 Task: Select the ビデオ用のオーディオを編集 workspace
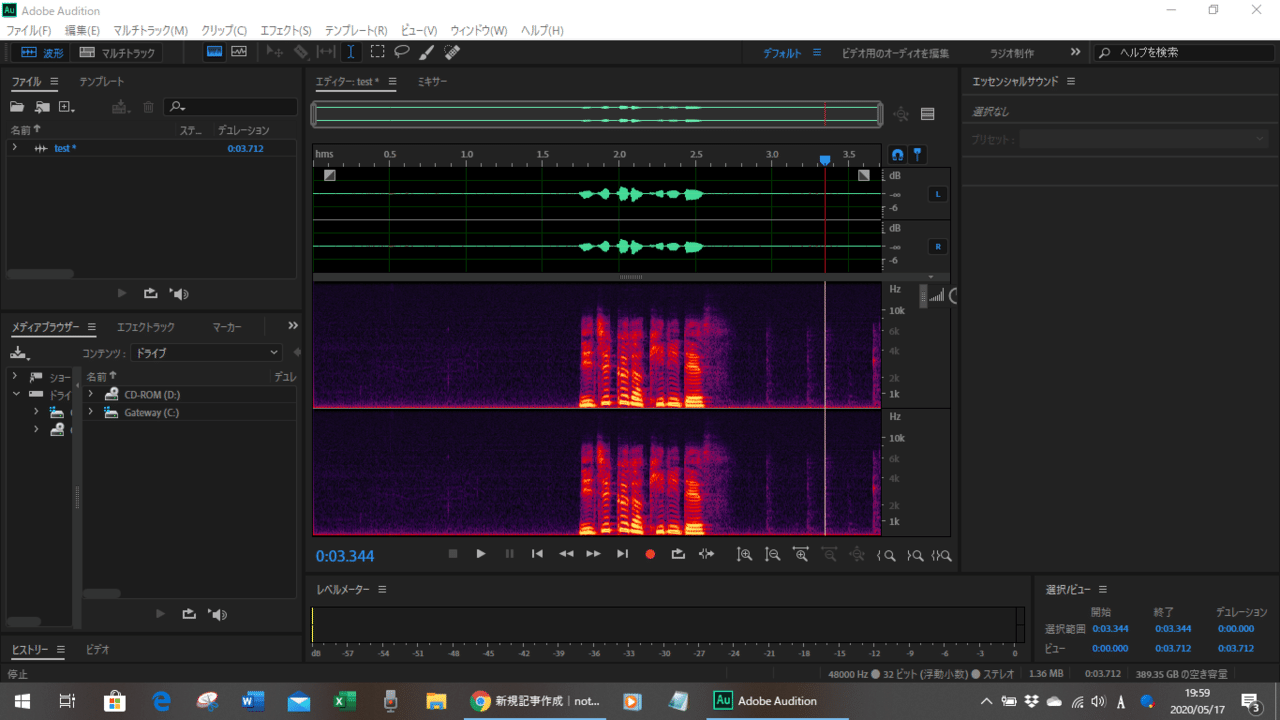[x=895, y=53]
